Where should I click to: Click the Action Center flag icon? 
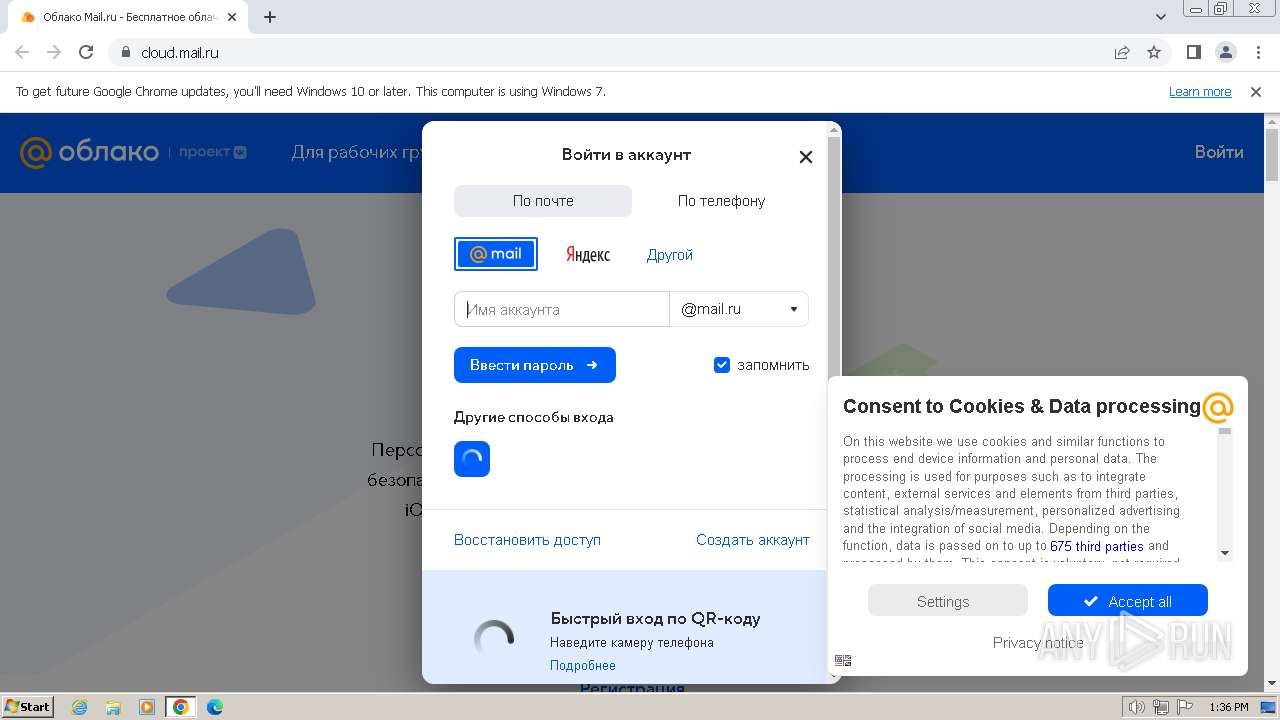1184,707
